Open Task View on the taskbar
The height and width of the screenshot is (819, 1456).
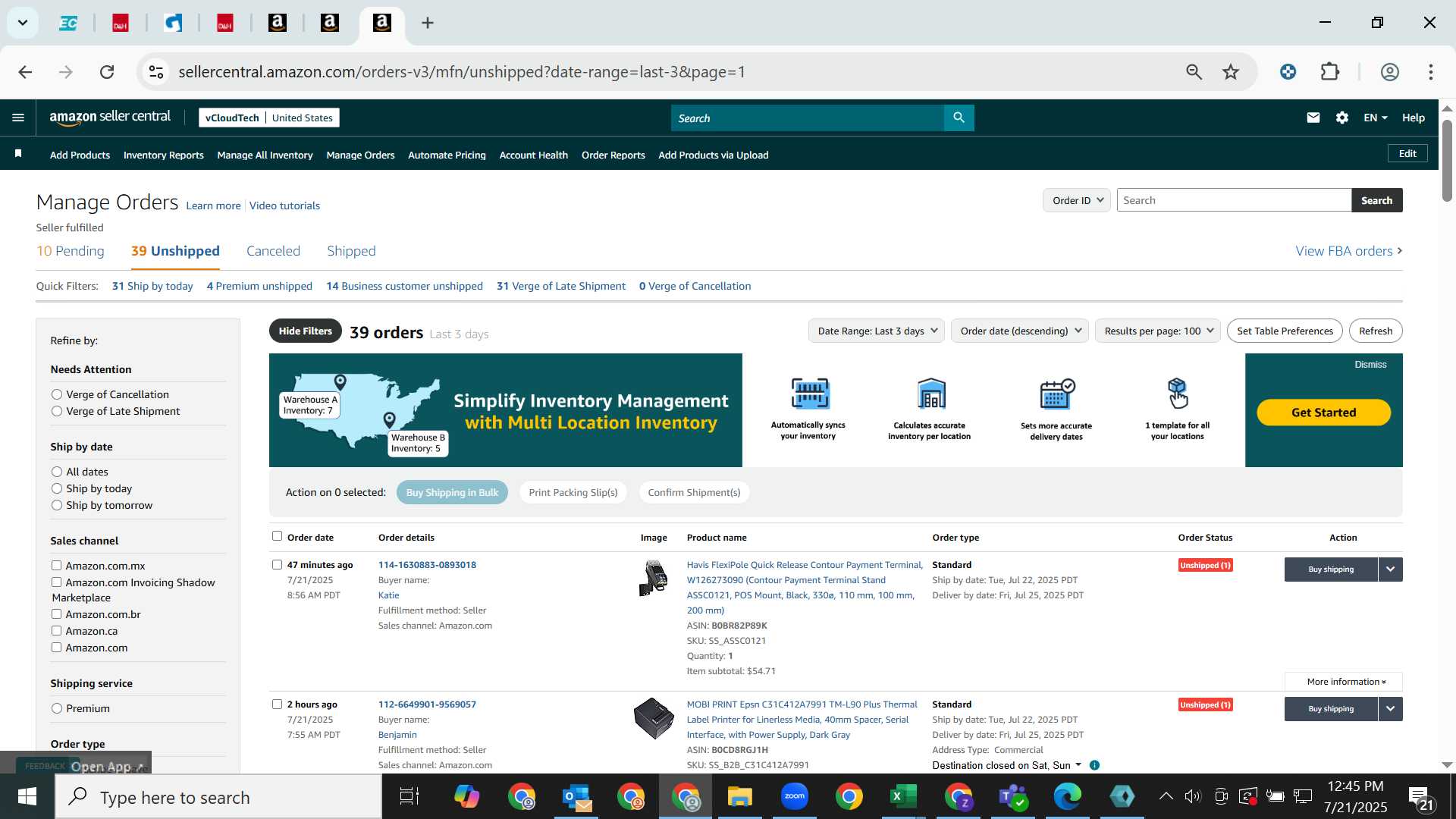coord(409,796)
